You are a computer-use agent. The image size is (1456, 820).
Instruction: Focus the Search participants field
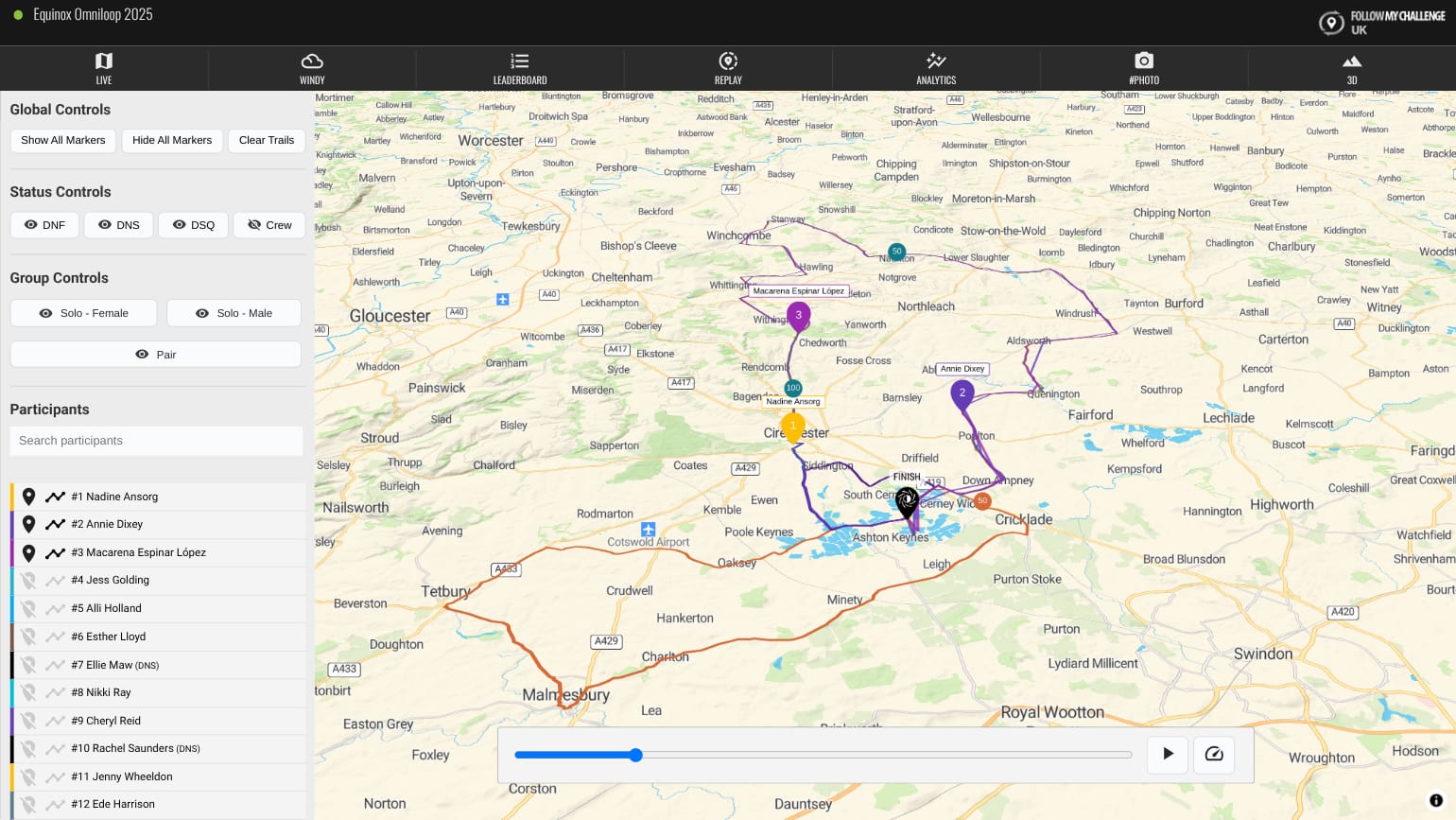(x=157, y=441)
